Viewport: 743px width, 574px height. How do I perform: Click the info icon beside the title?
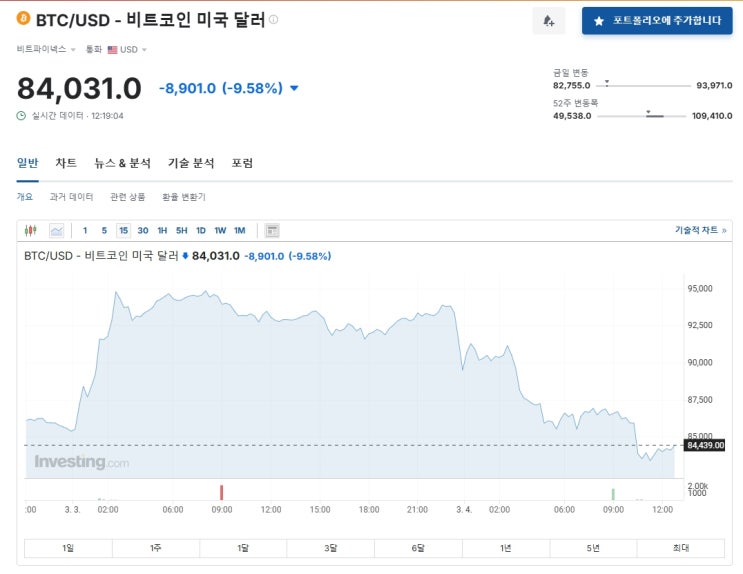point(274,19)
